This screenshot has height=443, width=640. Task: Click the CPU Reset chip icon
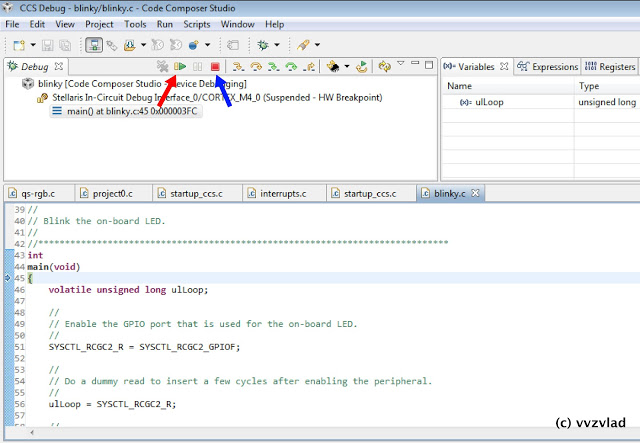(x=333, y=66)
